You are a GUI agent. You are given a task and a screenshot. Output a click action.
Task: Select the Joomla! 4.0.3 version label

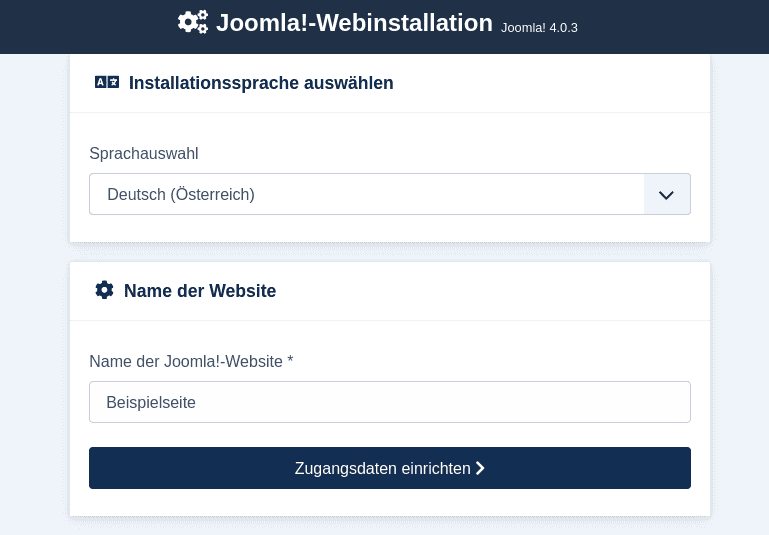tap(539, 28)
